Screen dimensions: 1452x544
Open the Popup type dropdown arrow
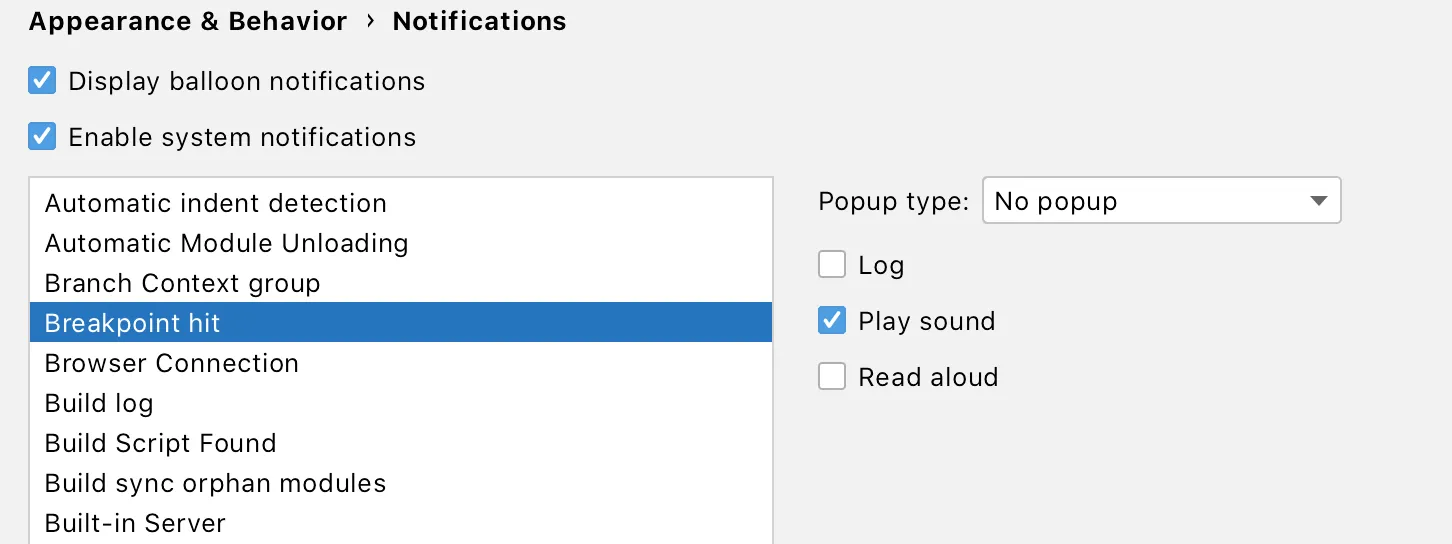1318,201
